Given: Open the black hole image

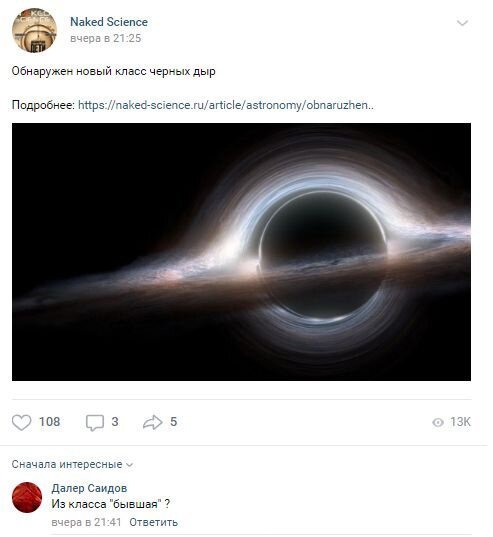Looking at the screenshot, I should (x=241, y=252).
